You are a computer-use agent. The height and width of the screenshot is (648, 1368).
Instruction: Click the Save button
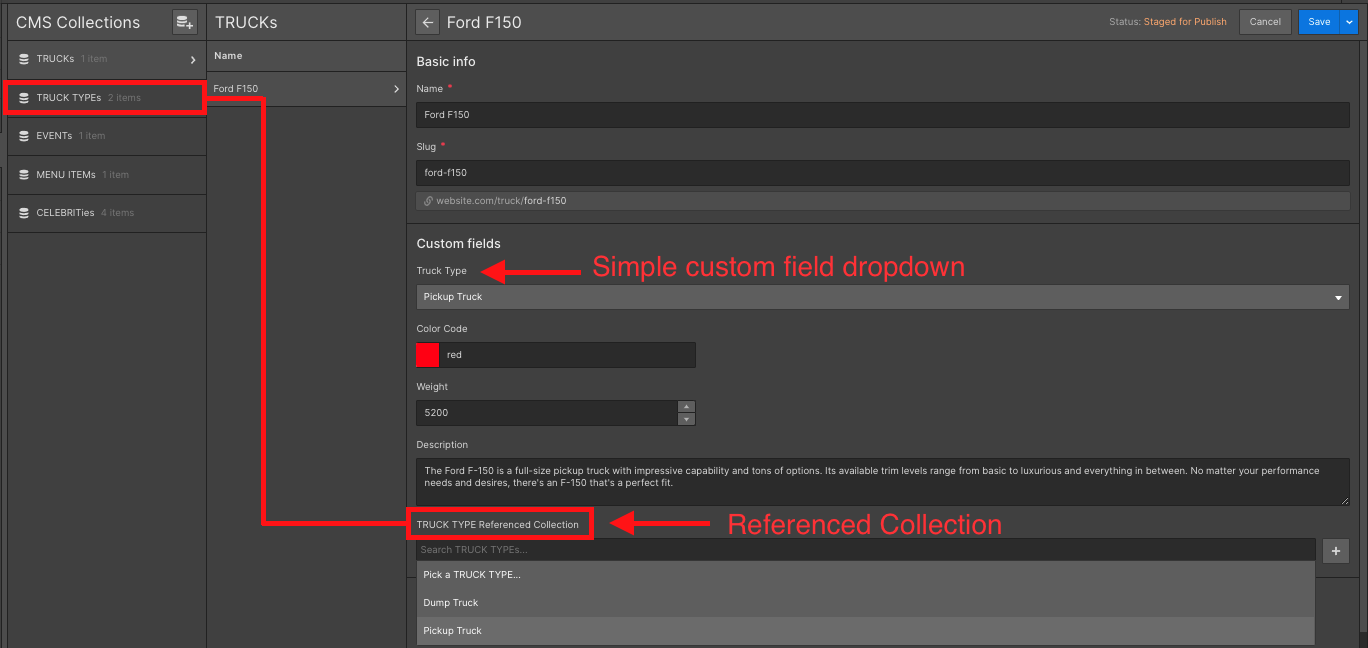tap(1320, 22)
